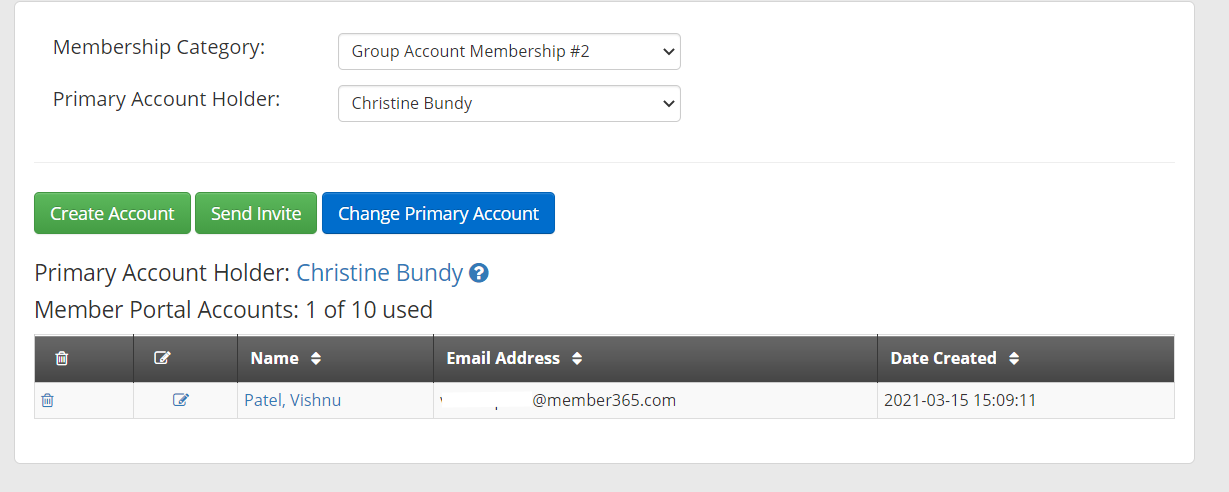Screen dimensions: 1229x492
Task: Open the Membership Category dropdown
Action: point(509,52)
